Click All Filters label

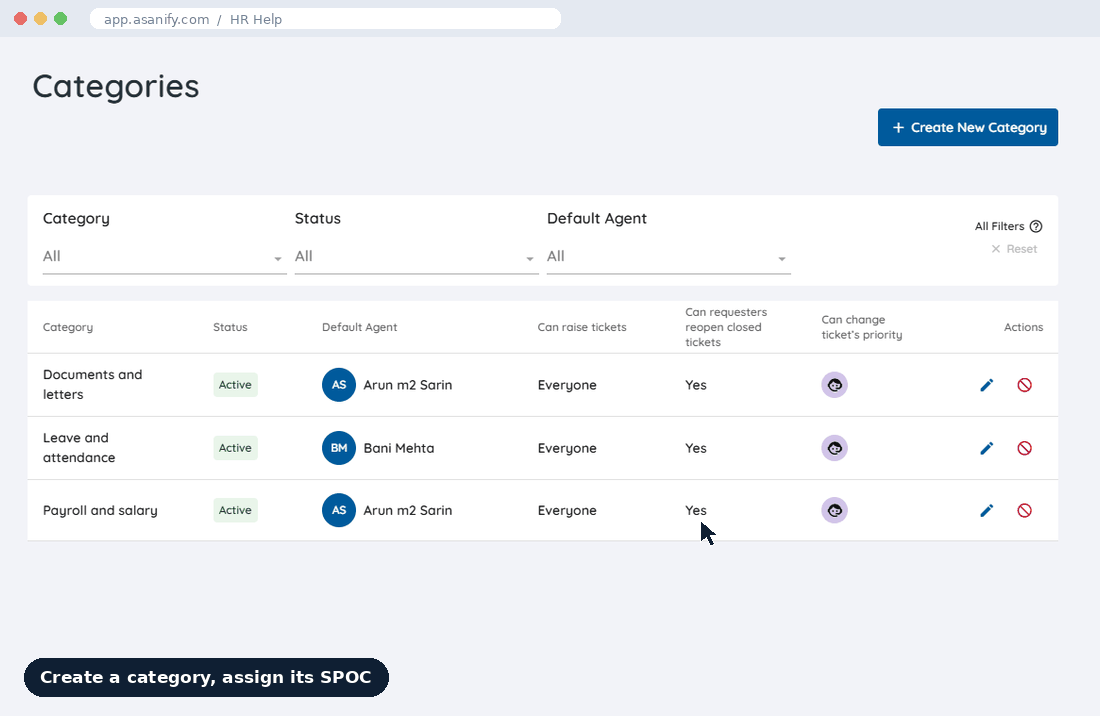pyautogui.click(x=1000, y=227)
